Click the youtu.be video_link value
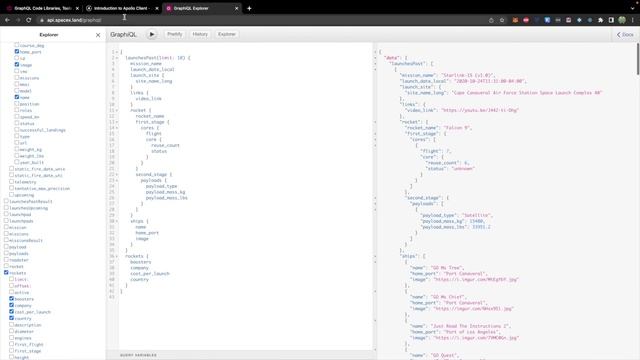Viewport: 640px width, 360px height. (x=480, y=110)
